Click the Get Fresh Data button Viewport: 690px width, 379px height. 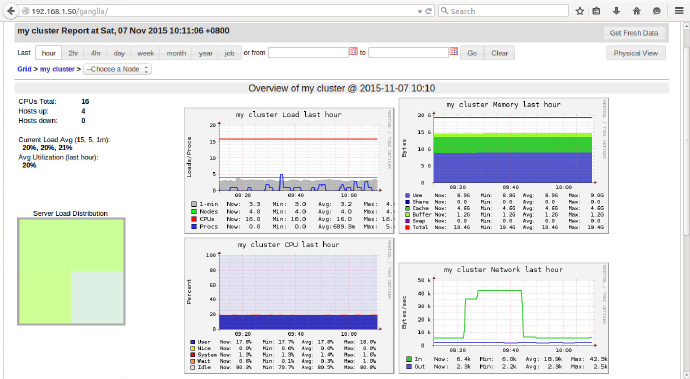tap(634, 33)
